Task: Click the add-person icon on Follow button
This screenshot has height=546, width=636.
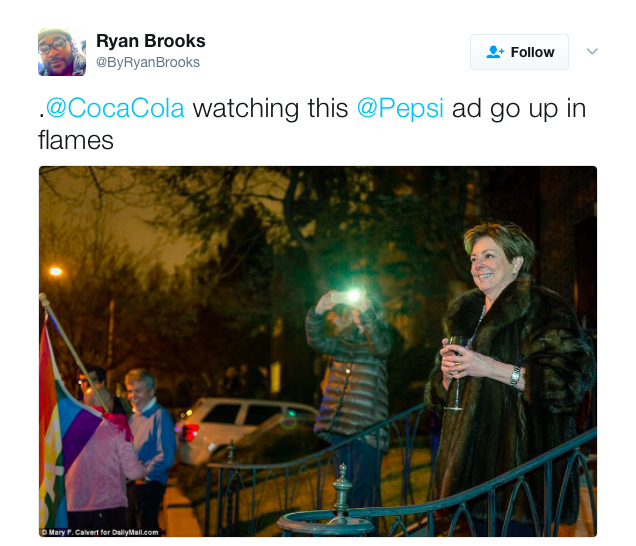Action: click(495, 52)
